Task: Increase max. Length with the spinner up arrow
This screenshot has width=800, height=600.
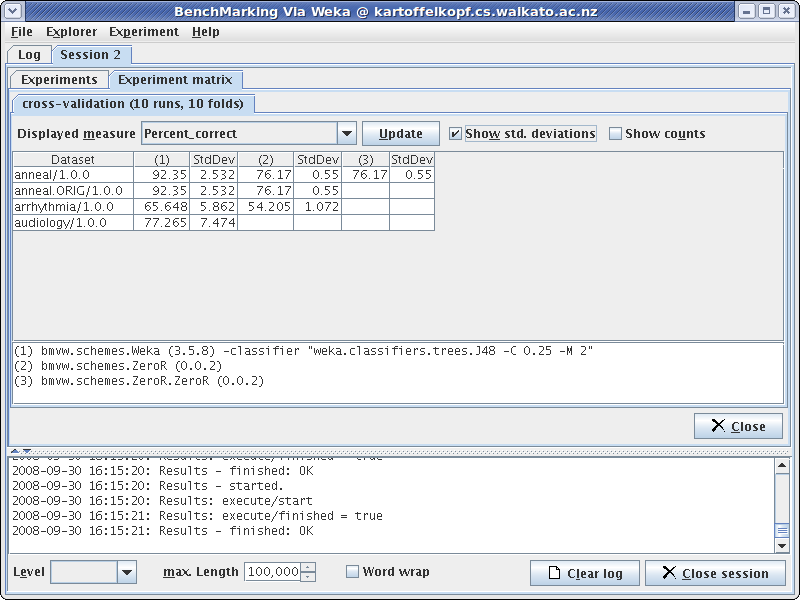Action: [x=308, y=567]
